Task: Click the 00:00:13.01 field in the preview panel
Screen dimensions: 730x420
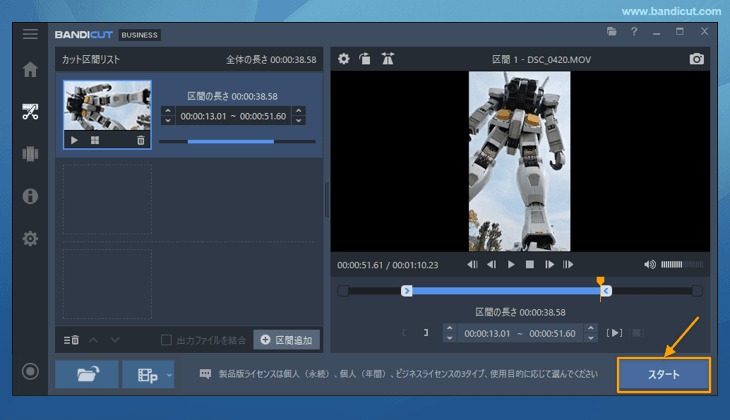Action: pyautogui.click(x=487, y=333)
